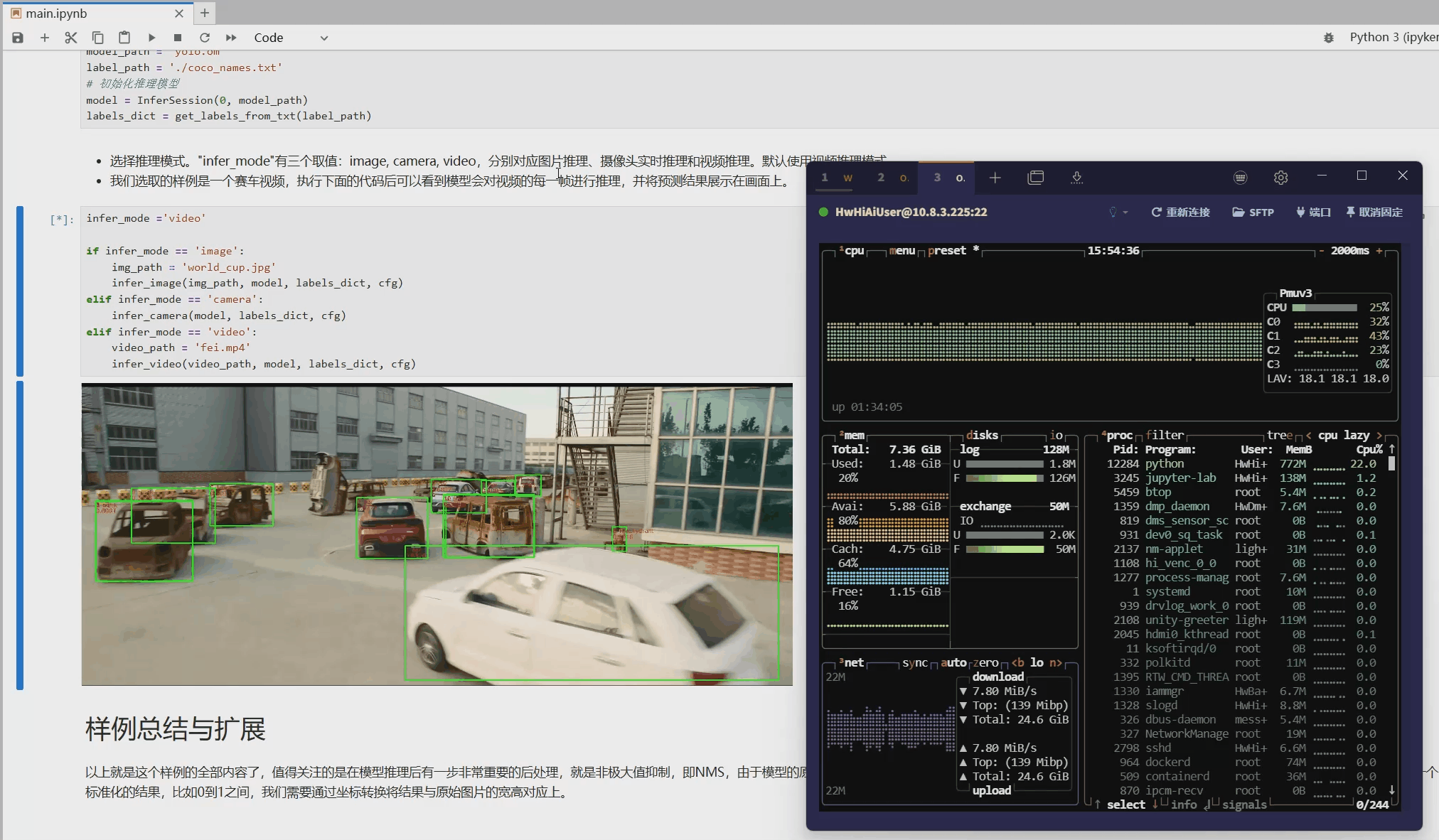1439x840 pixels.
Task: Restart kernel and run all cells
Action: [231, 38]
